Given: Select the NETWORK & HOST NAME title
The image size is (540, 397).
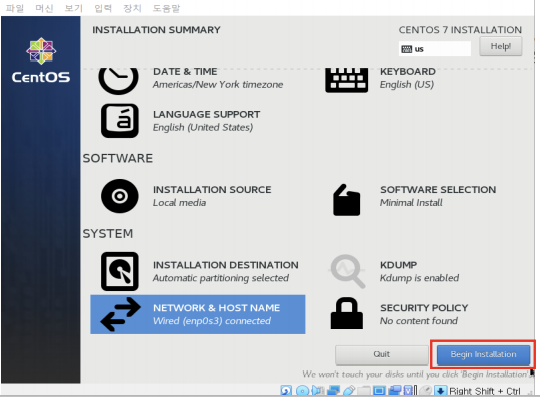Looking at the screenshot, I should pos(217,308).
